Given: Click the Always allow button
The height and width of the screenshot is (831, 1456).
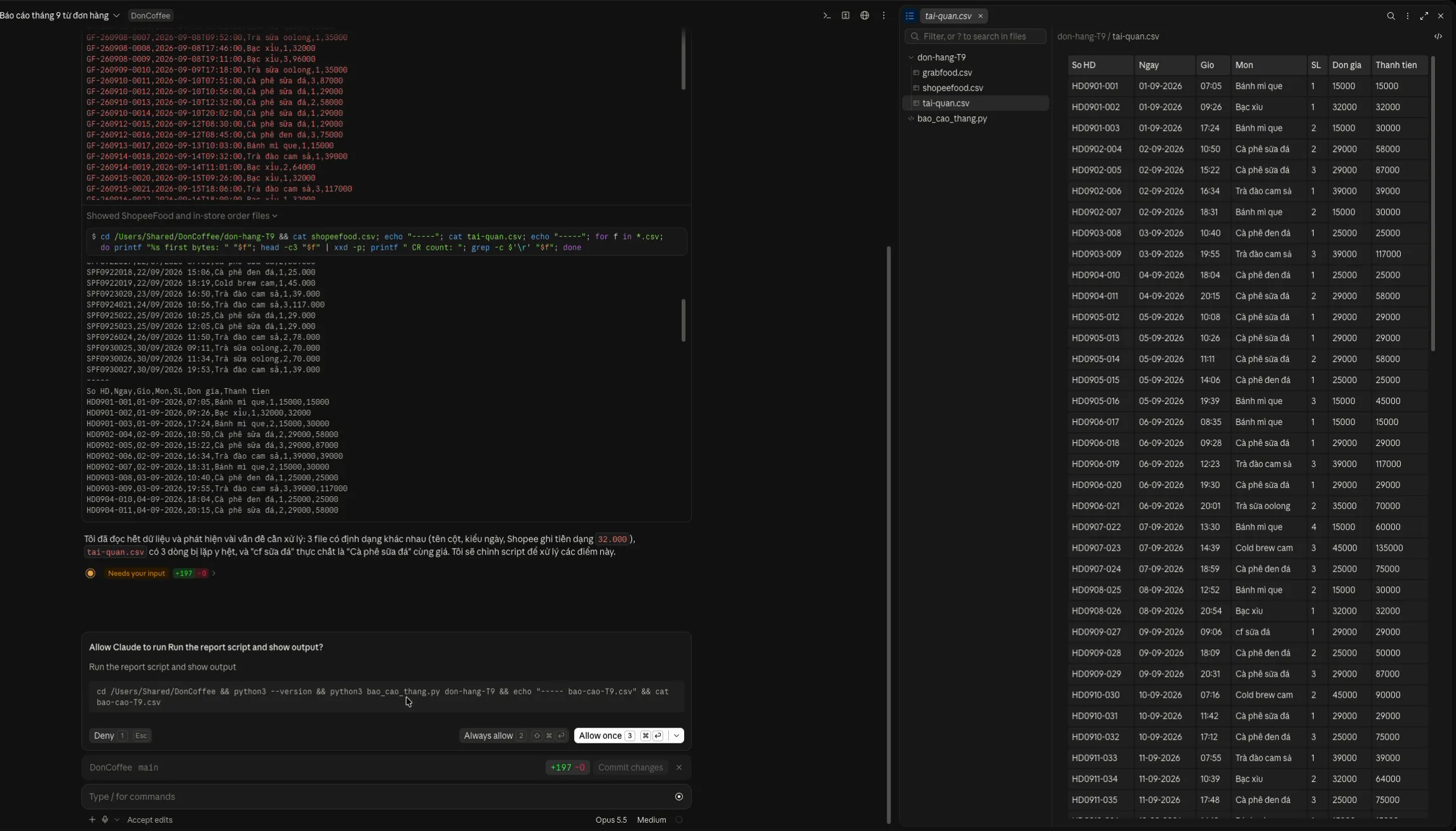Looking at the screenshot, I should 513,736.
